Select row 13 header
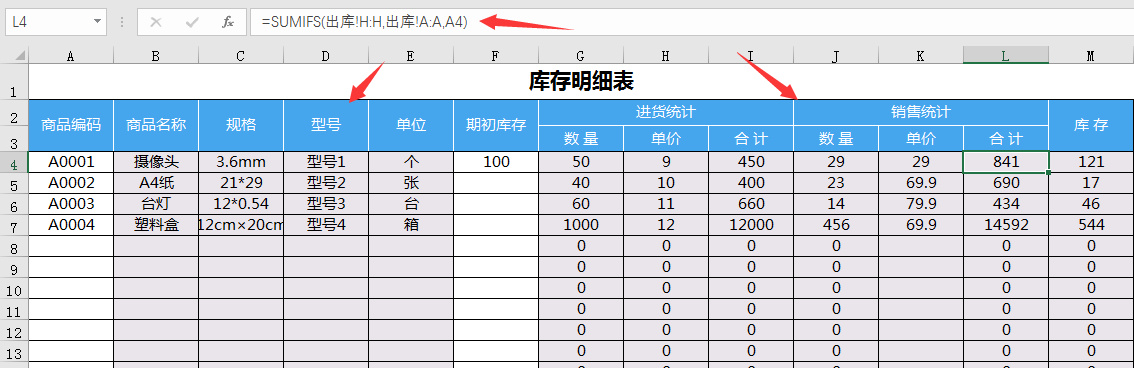The width and height of the screenshot is (1134, 368). [14, 351]
